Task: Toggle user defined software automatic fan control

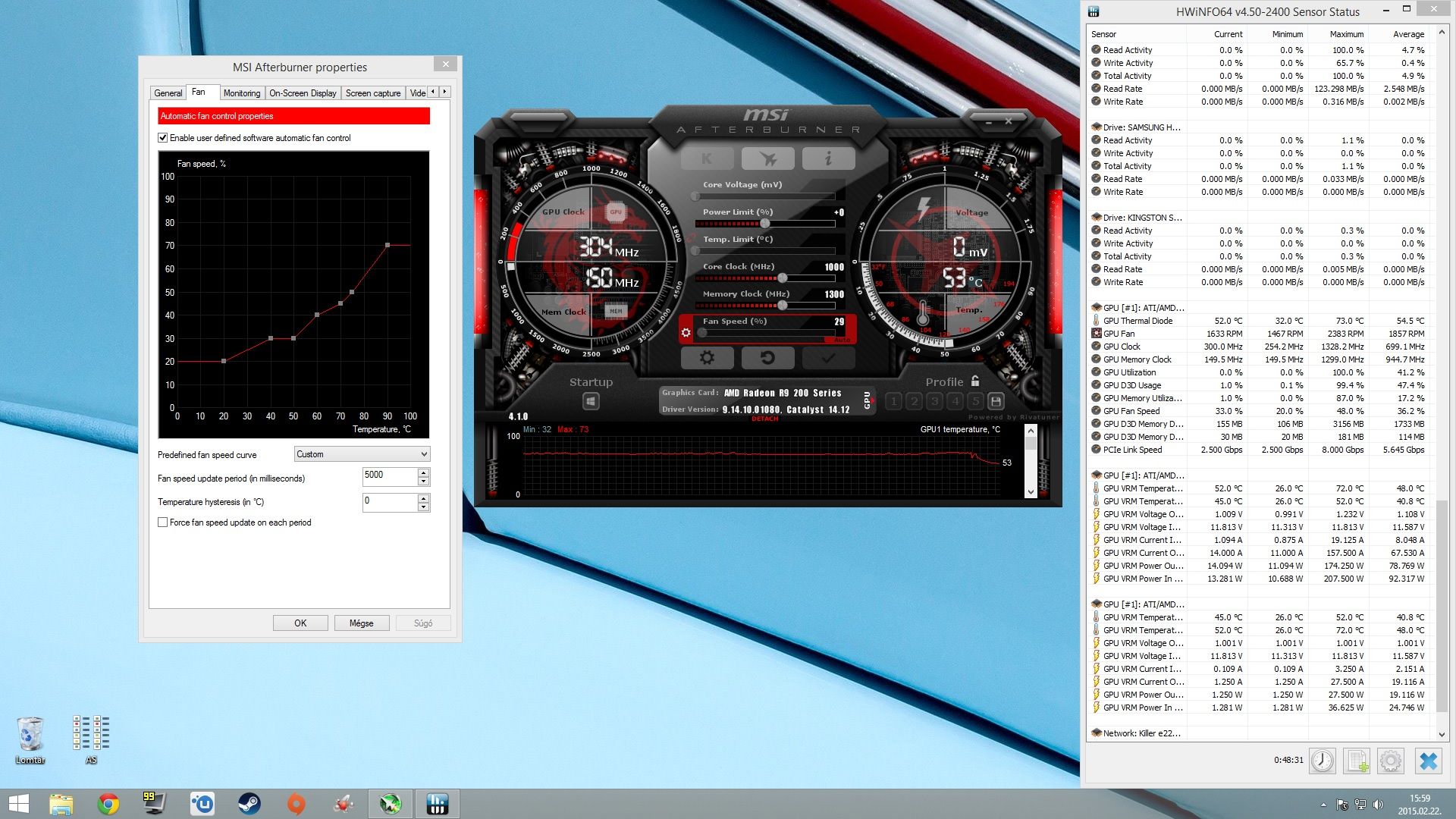Action: 162,138
